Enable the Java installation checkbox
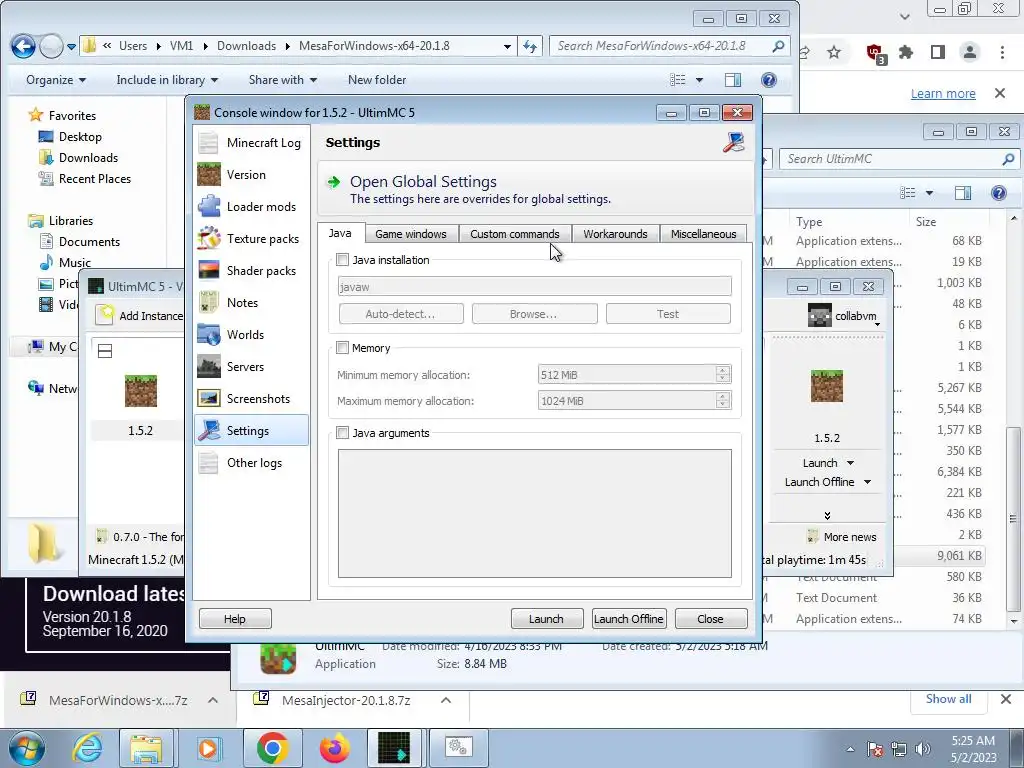1024x768 pixels. point(342,259)
